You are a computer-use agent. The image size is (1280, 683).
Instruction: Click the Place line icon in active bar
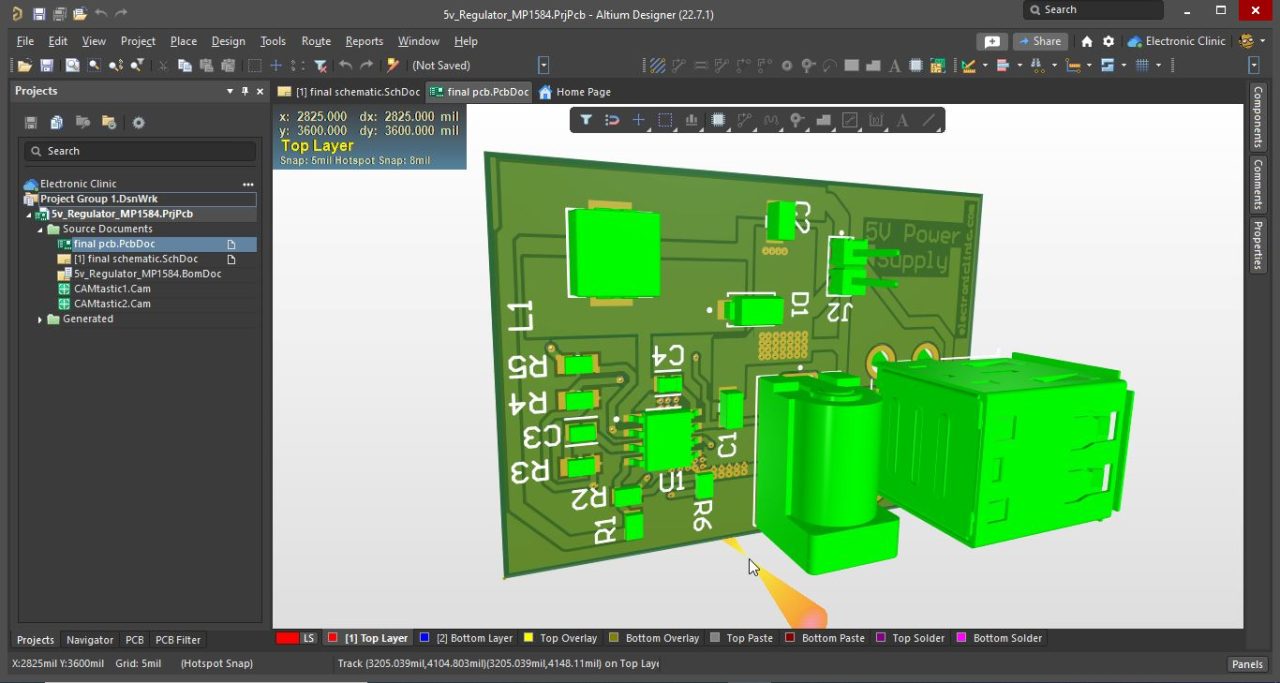(x=928, y=120)
